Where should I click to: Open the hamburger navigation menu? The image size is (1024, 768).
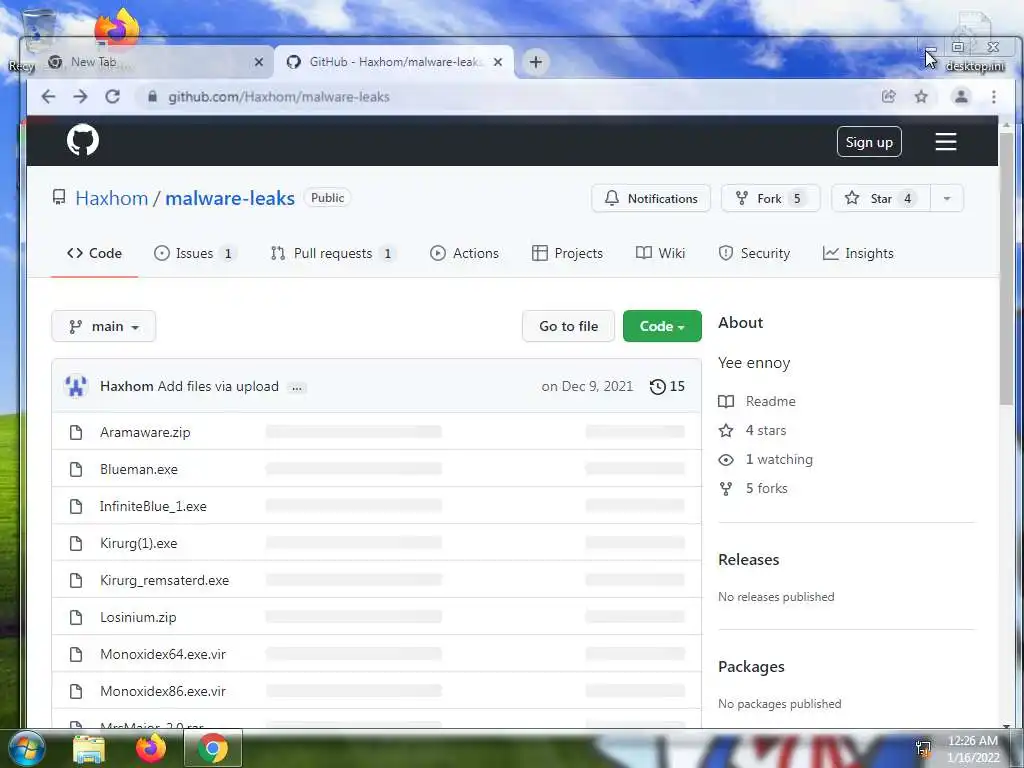(x=946, y=142)
